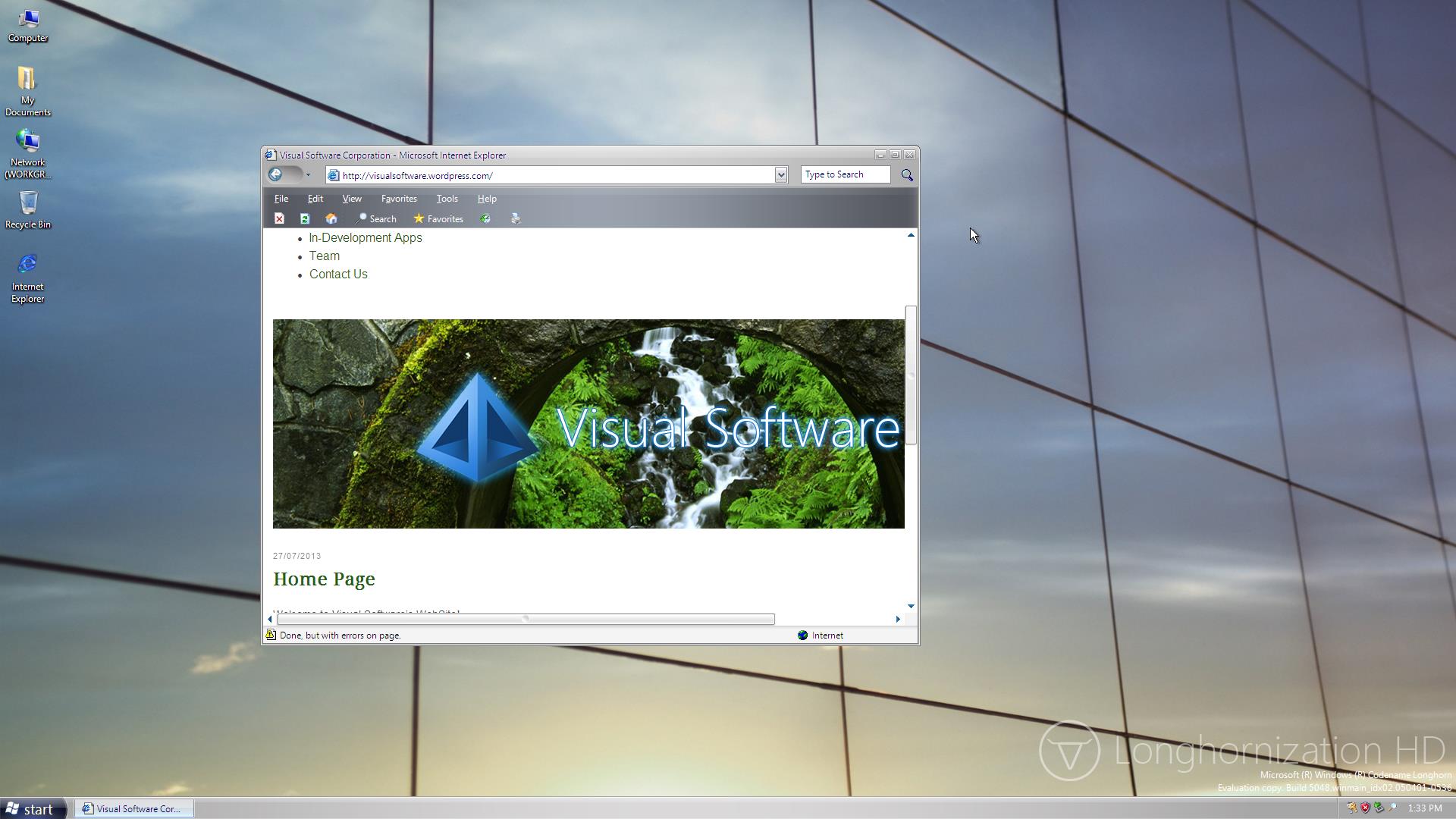1456x819 pixels.
Task: Open the Tools menu
Action: (x=447, y=199)
